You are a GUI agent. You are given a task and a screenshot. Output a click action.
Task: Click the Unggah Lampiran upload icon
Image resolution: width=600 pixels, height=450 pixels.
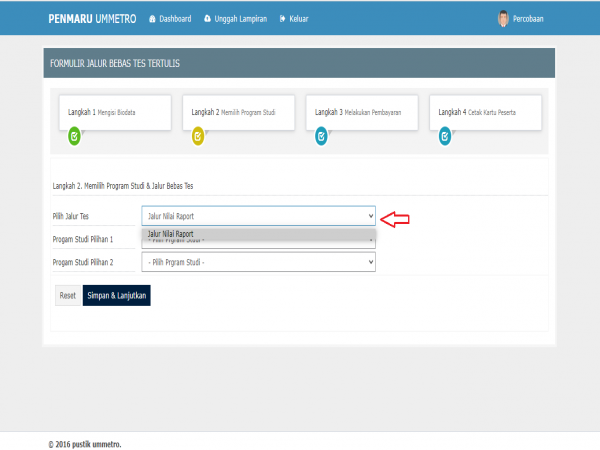(207, 19)
